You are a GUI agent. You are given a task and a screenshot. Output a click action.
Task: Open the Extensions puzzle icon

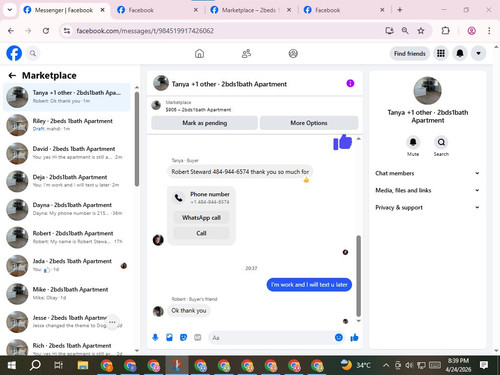pyautogui.click(x=445, y=31)
